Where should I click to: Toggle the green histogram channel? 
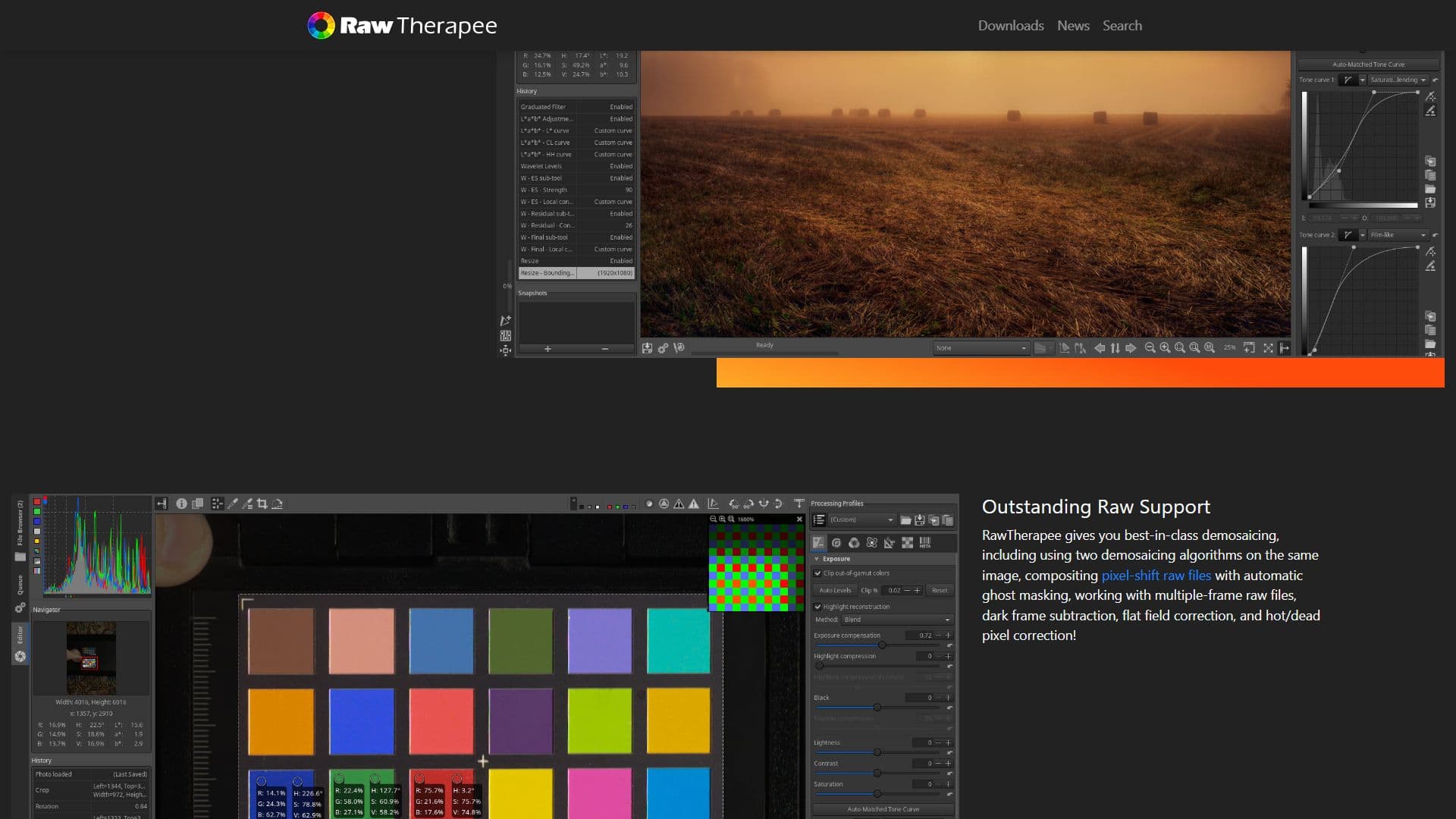coord(37,512)
